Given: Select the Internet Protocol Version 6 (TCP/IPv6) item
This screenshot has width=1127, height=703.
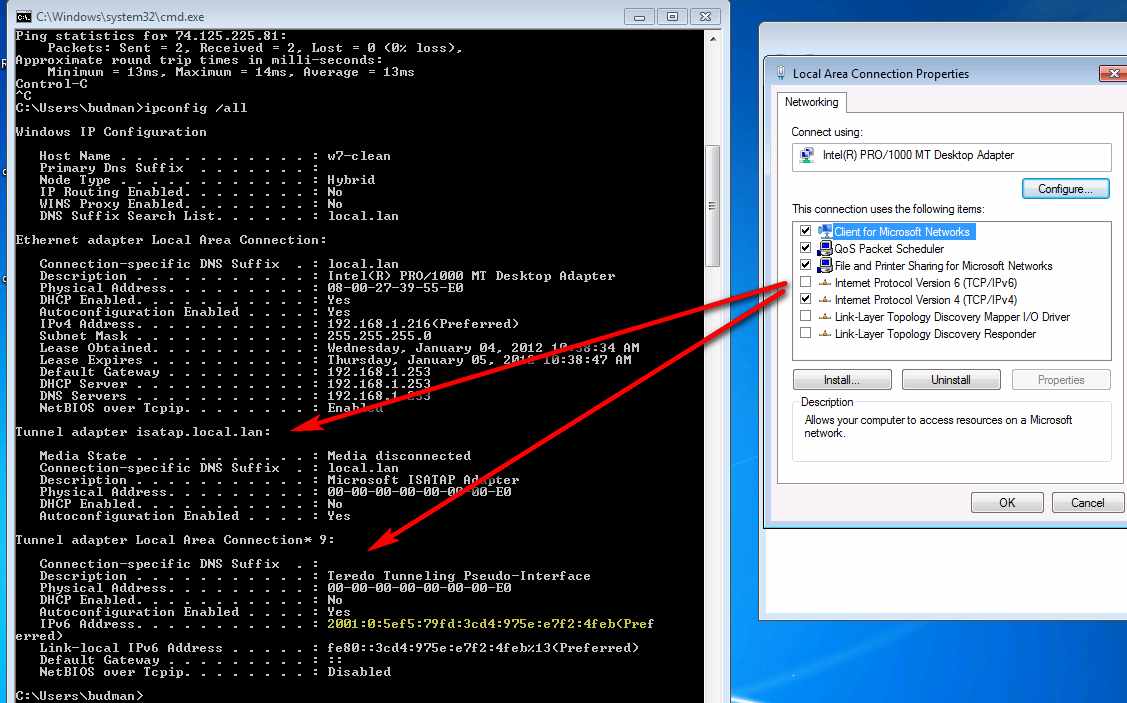Looking at the screenshot, I should point(925,283).
